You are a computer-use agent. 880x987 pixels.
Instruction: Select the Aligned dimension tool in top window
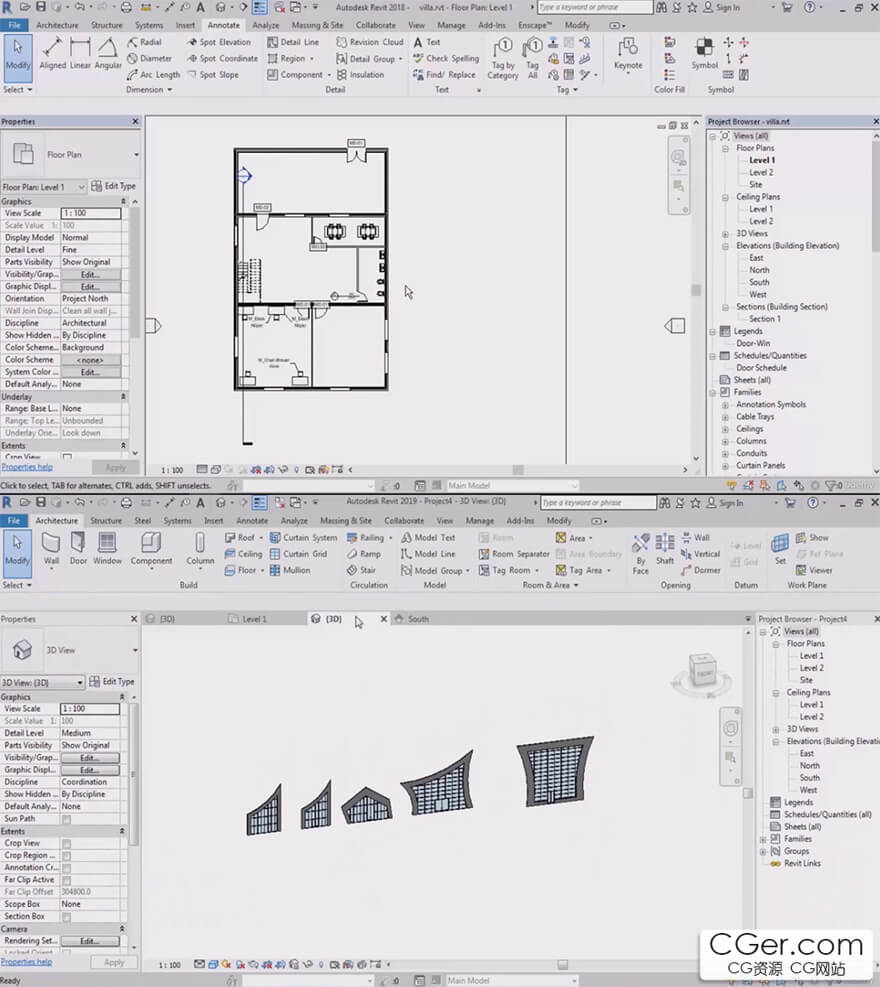(x=52, y=53)
